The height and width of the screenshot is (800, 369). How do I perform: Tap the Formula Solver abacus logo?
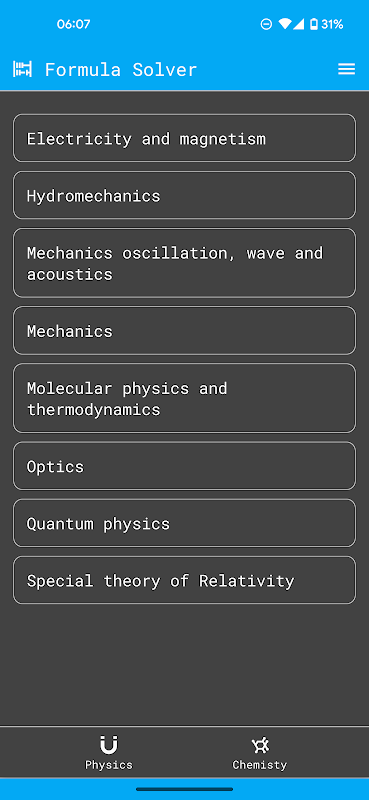coord(22,69)
